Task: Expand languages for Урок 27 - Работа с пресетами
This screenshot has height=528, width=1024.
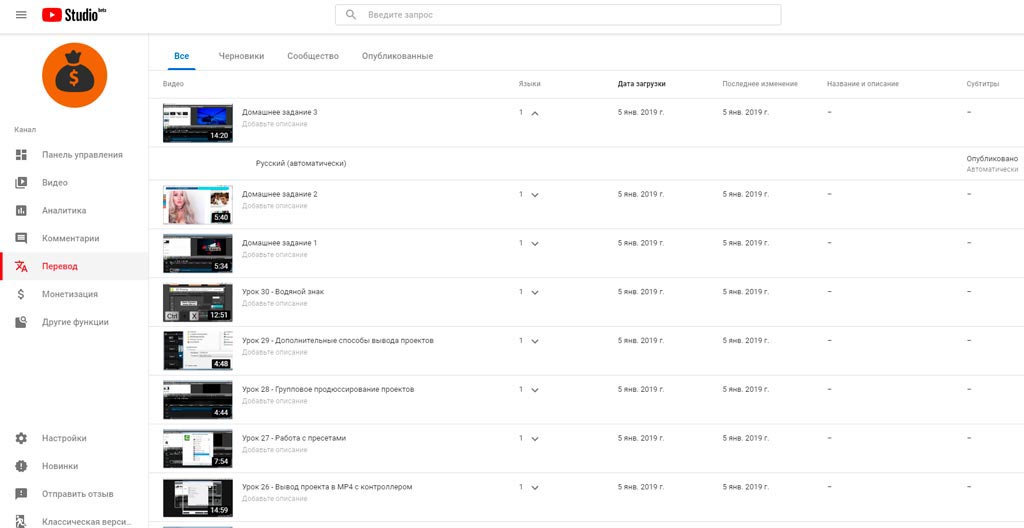Action: (535, 439)
